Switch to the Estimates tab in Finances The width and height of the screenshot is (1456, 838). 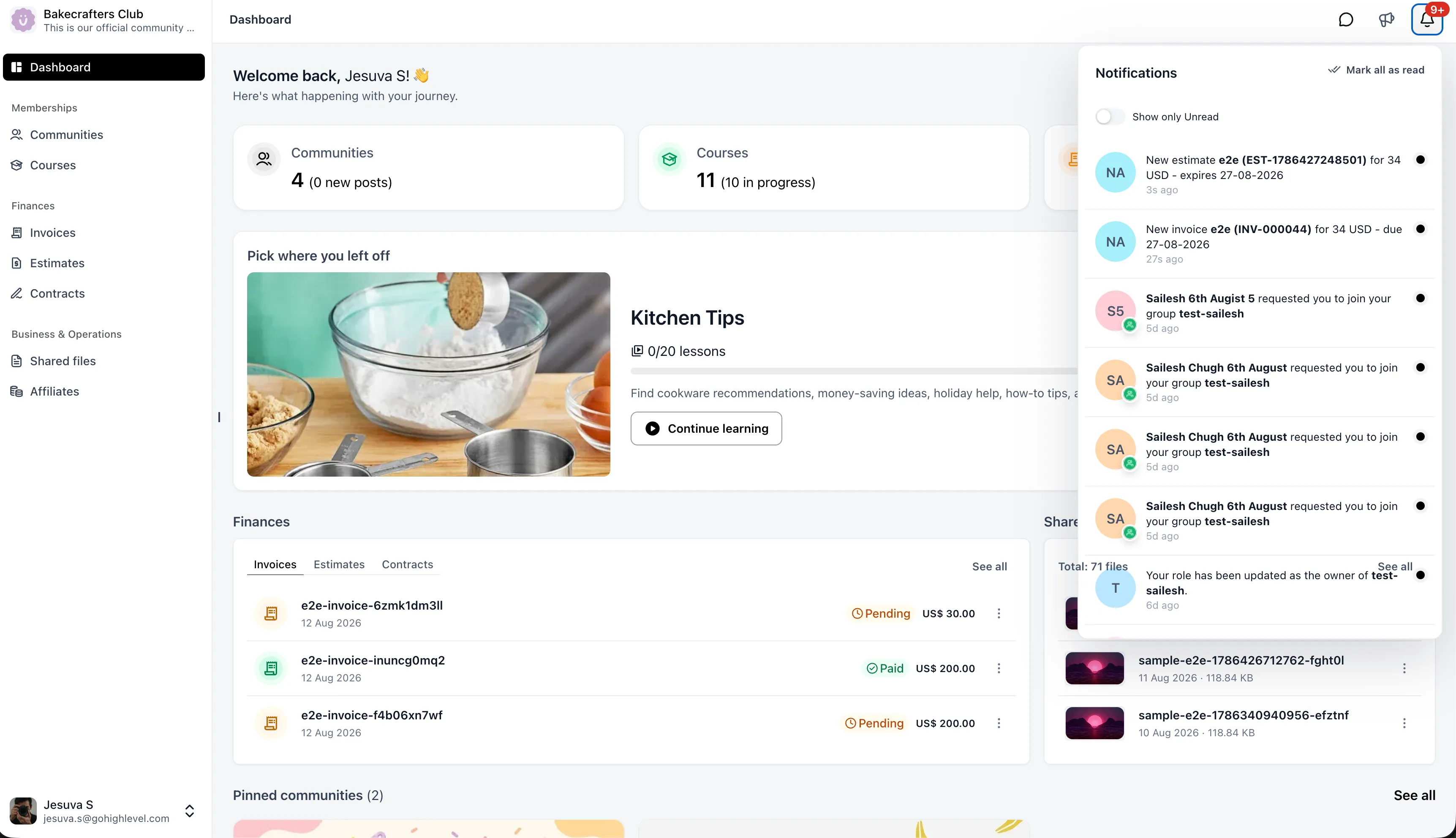[x=339, y=564]
